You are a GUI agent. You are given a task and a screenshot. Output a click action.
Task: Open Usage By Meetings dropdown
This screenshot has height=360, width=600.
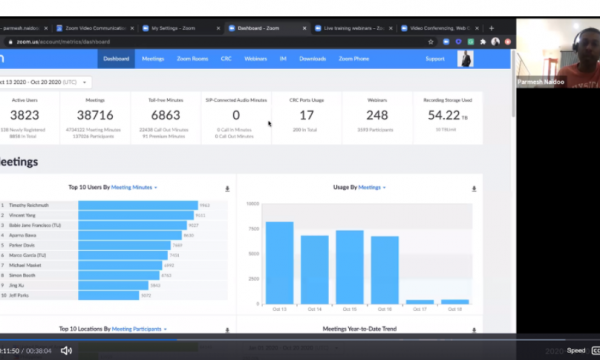(372, 187)
